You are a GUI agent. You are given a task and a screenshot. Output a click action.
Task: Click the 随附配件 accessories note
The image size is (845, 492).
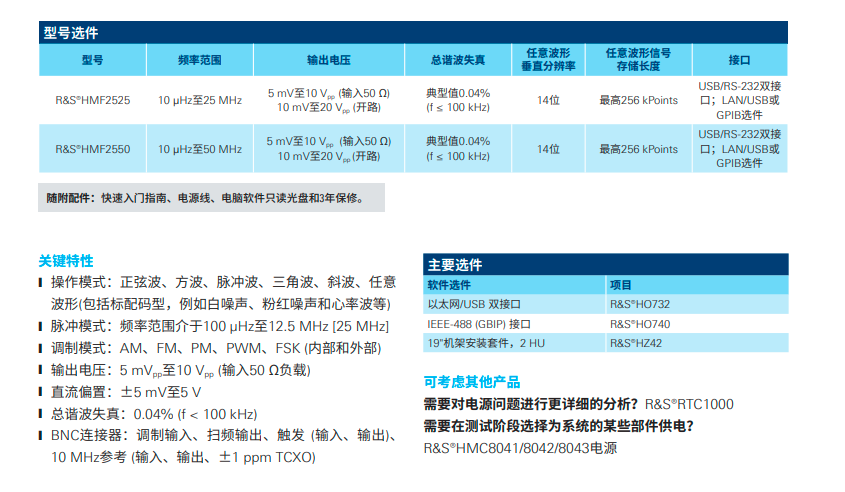(211, 198)
